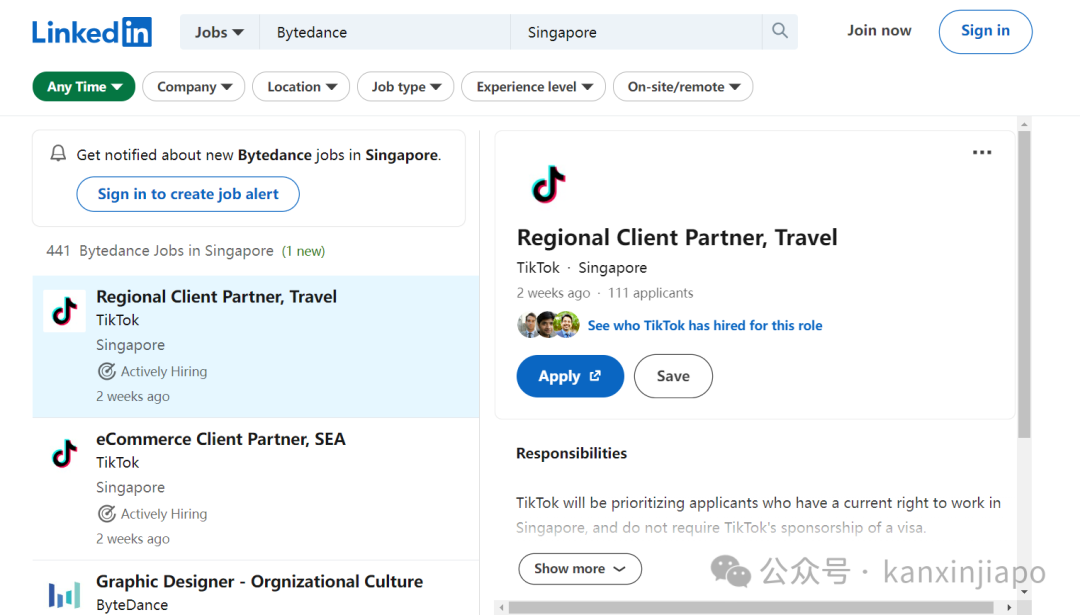The image size is (1080, 615).
Task: Click the LinkedIn logo
Action: pyautogui.click(x=92, y=32)
